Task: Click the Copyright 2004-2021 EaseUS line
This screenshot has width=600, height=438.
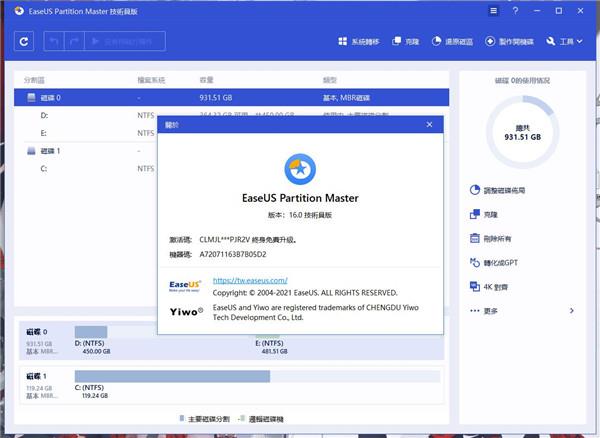Action: (305, 293)
